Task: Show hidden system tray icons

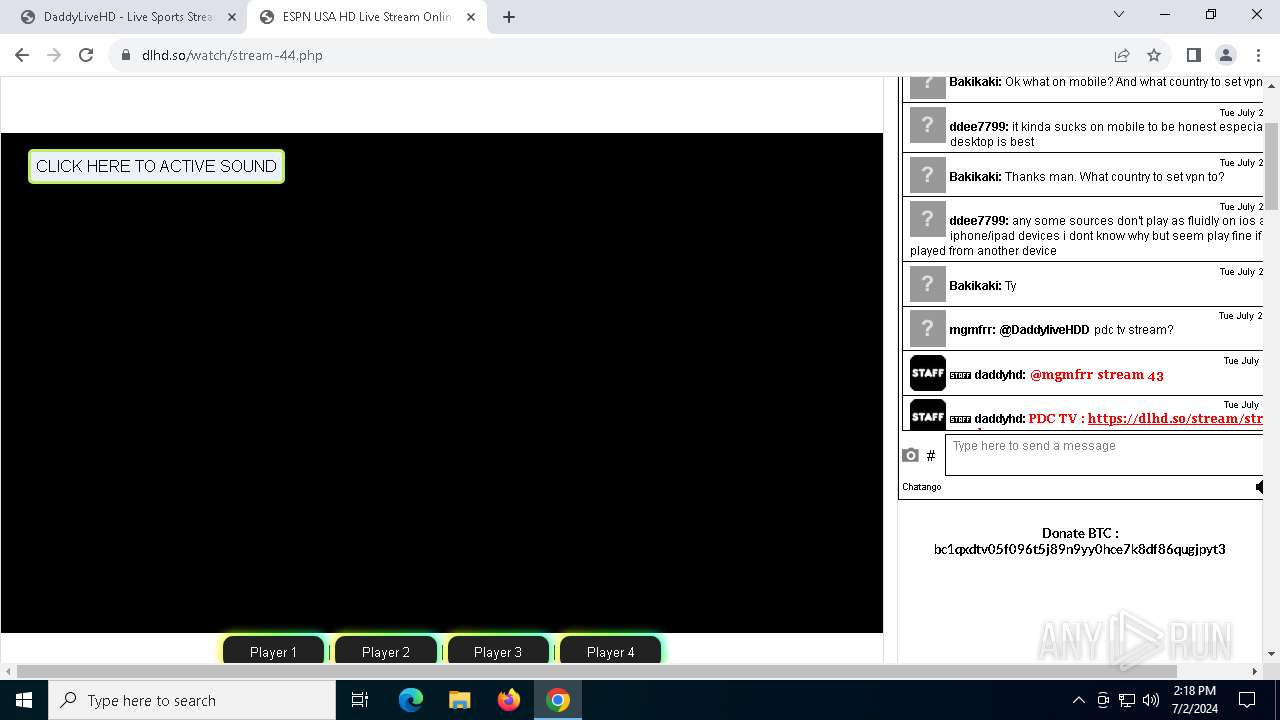Action: coord(1078,700)
